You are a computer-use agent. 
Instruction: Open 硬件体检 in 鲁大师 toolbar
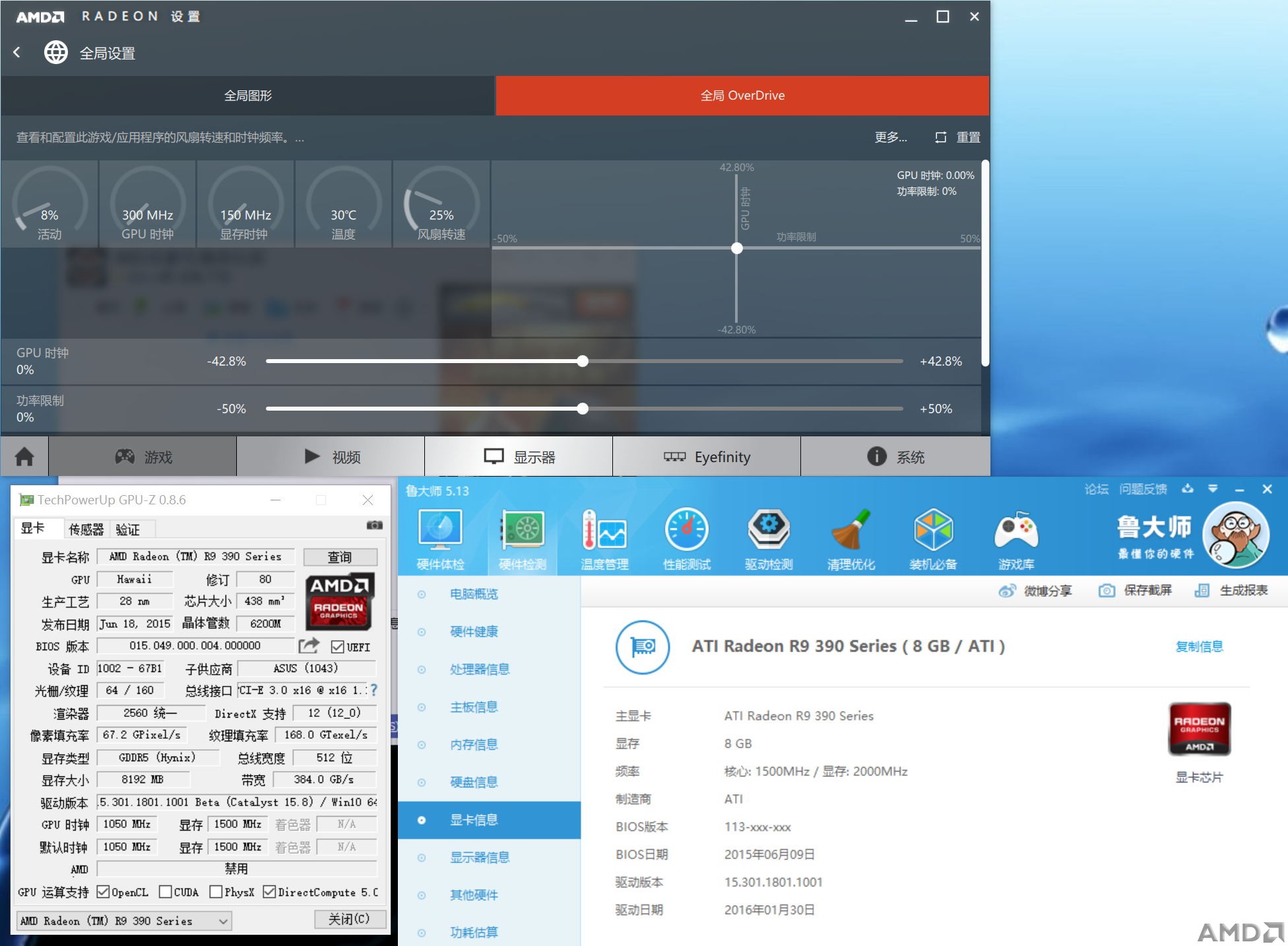[440, 540]
